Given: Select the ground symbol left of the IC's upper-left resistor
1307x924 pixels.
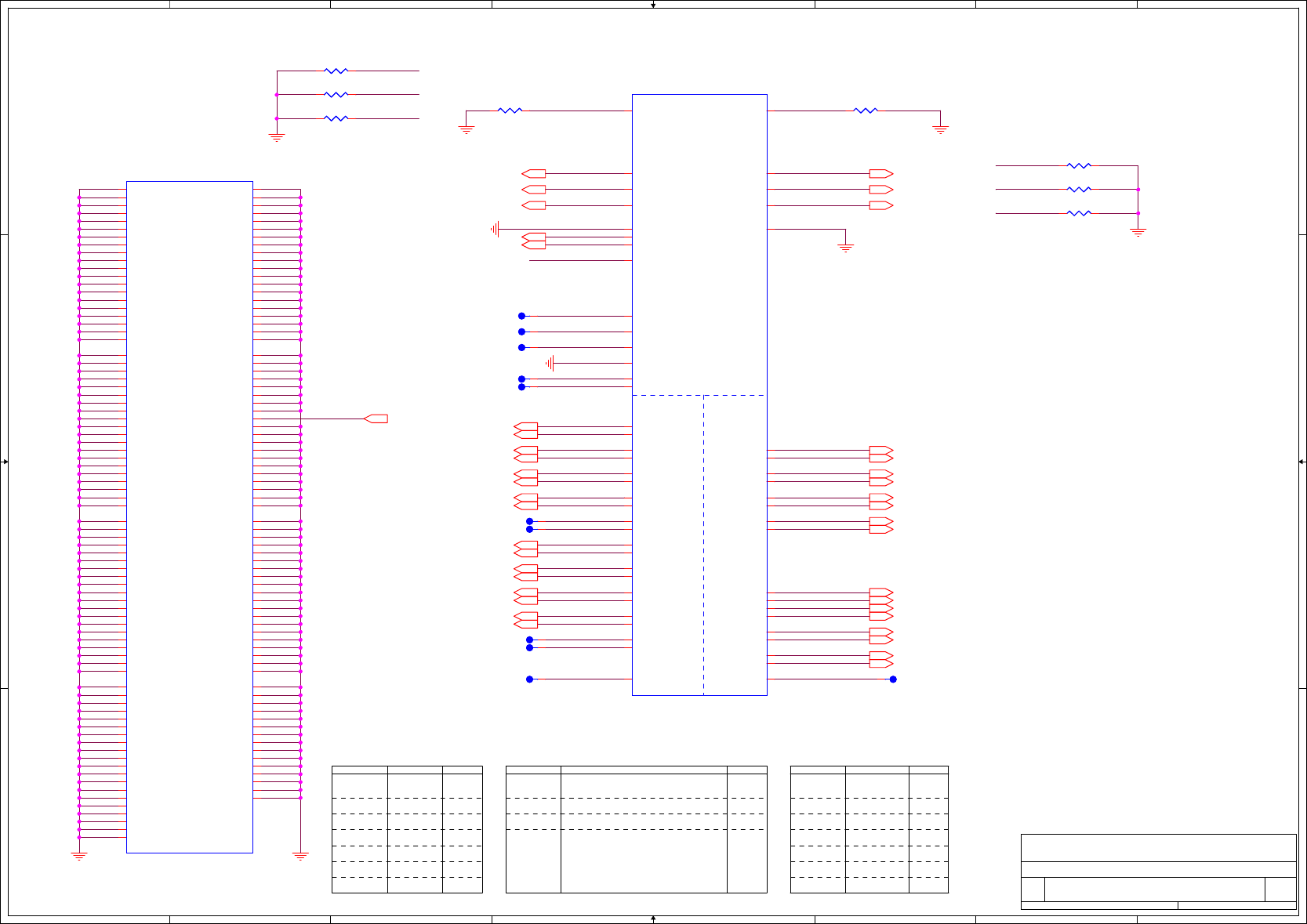Looking at the screenshot, I should [467, 129].
